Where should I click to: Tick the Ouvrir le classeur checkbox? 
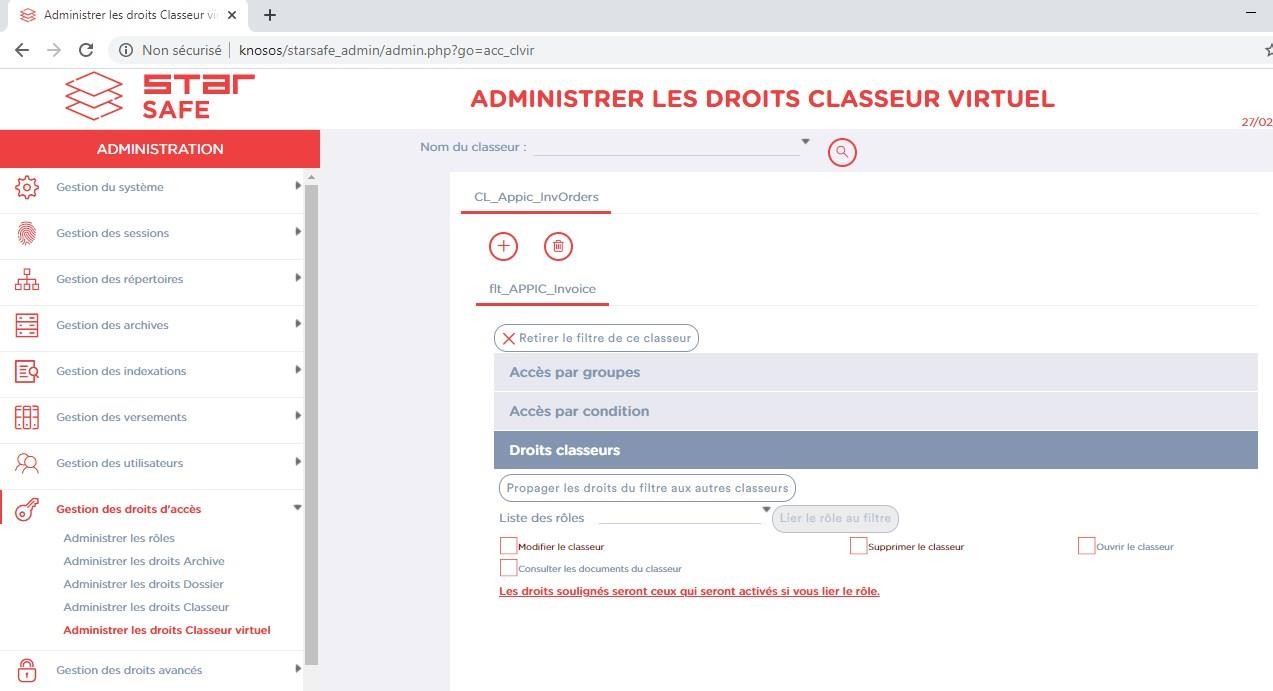coord(1086,546)
